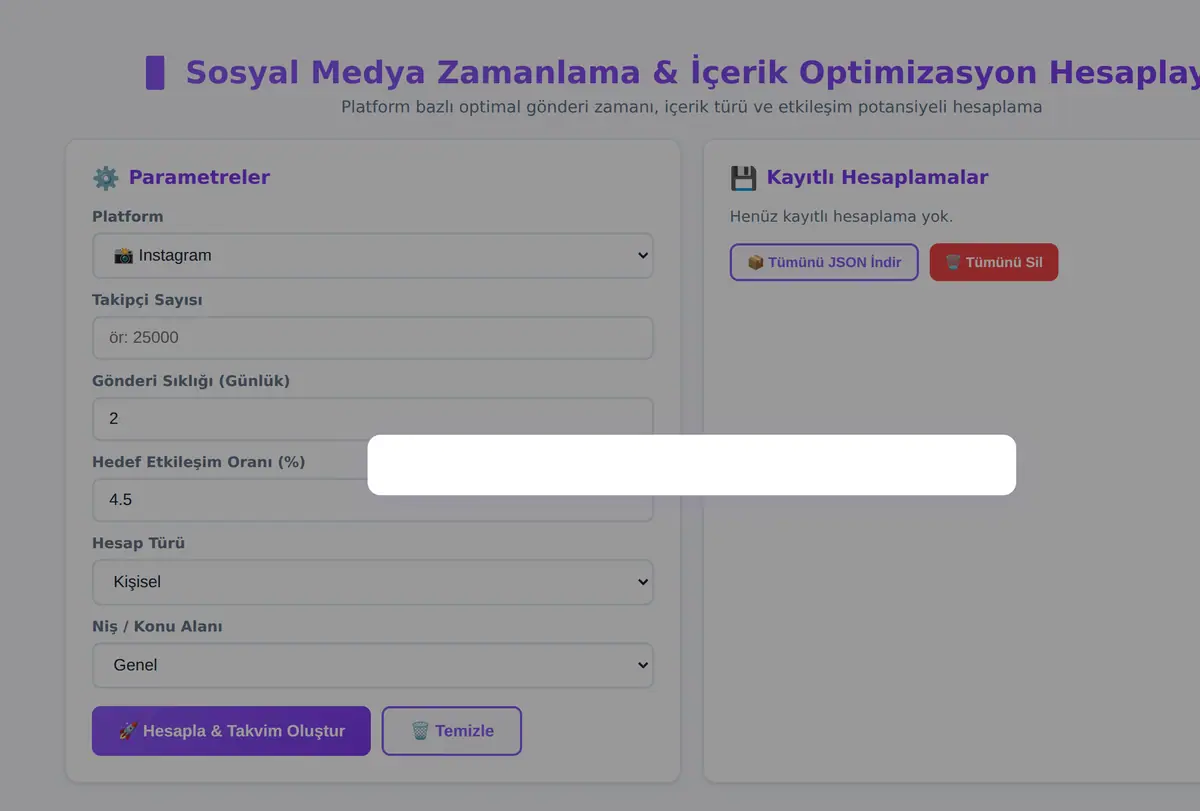Click the Sosyal Medya Zamanlama page title
Image resolution: width=1200 pixels, height=811 pixels.
click(692, 73)
